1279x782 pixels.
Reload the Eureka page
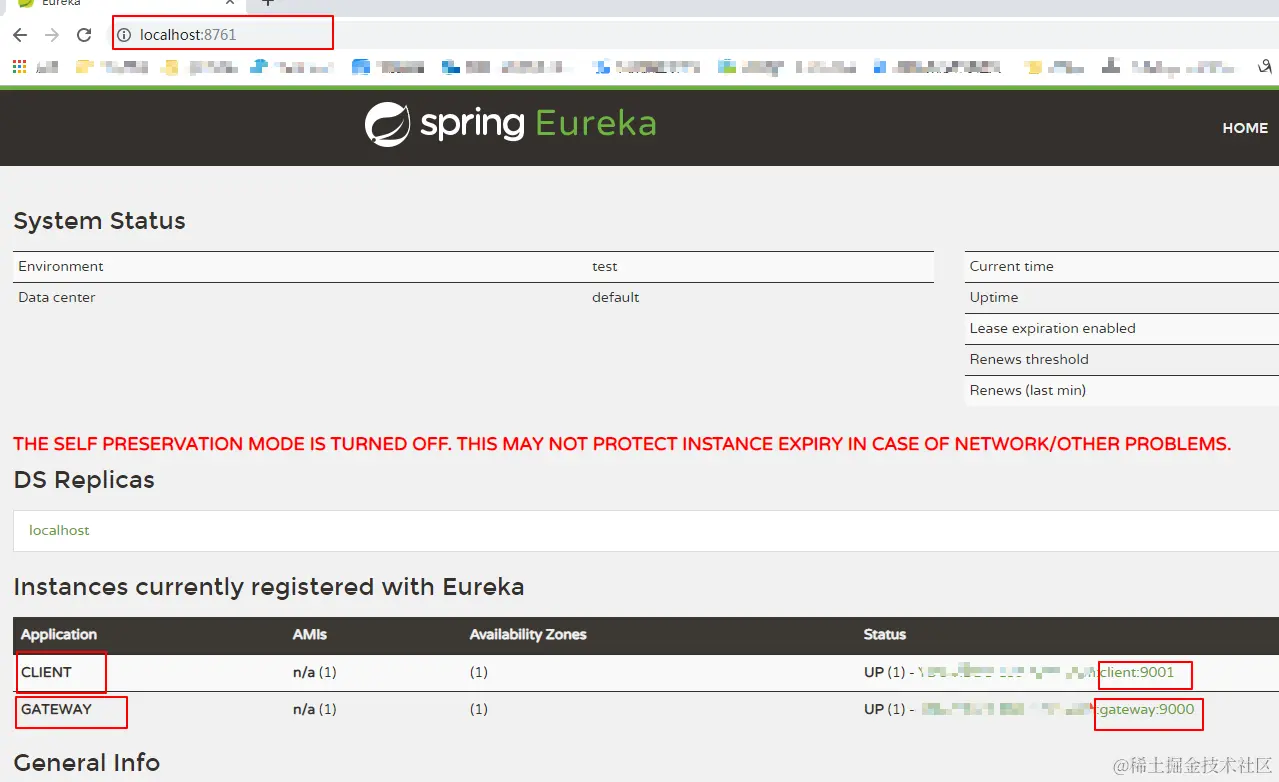(84, 35)
